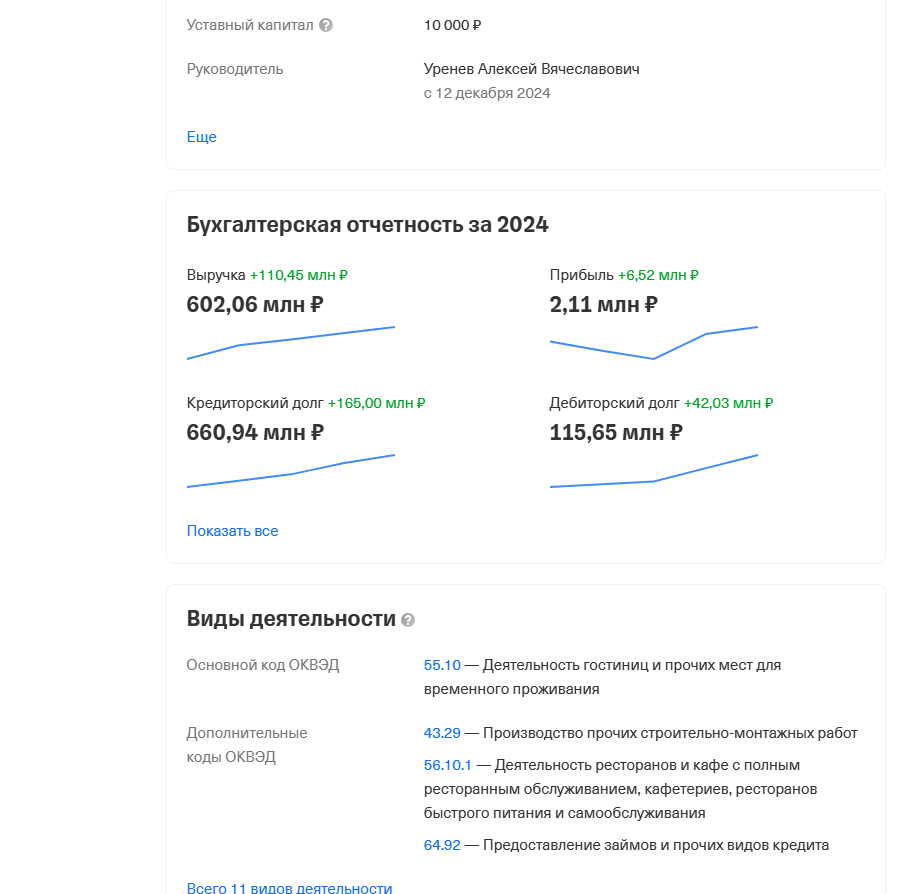Click the profit figure 2,11 млн ₽
This screenshot has width=921, height=894.
[x=604, y=305]
